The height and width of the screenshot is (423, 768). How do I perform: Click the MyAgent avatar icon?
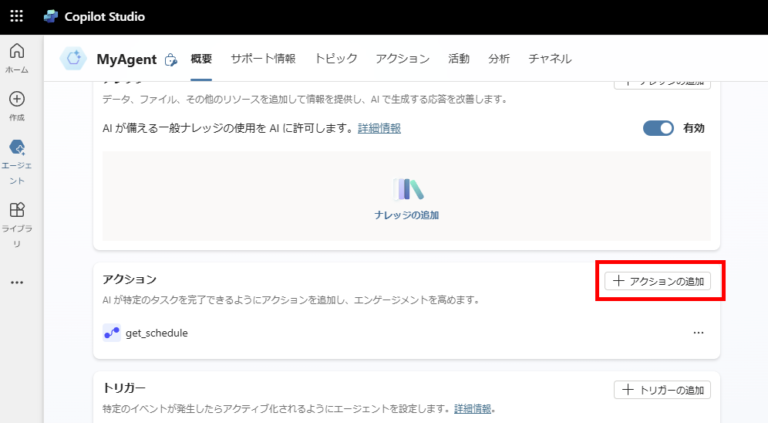pos(73,59)
